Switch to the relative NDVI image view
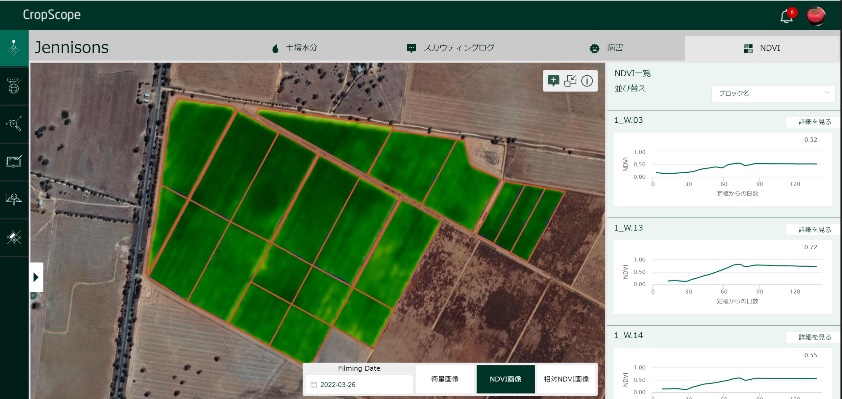This screenshot has width=842, height=399. click(566, 379)
